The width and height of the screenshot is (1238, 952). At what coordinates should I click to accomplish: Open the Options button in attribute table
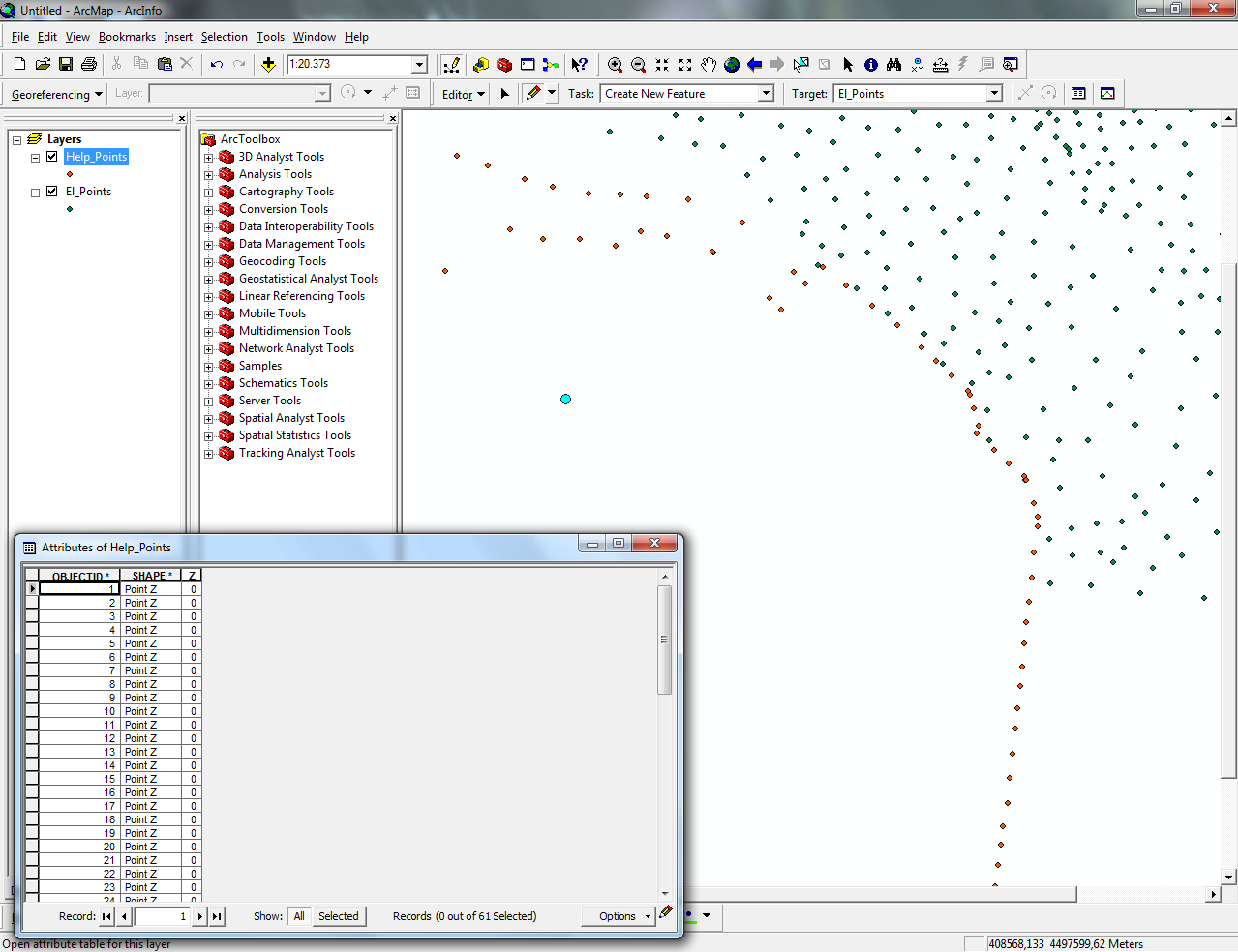(x=618, y=916)
